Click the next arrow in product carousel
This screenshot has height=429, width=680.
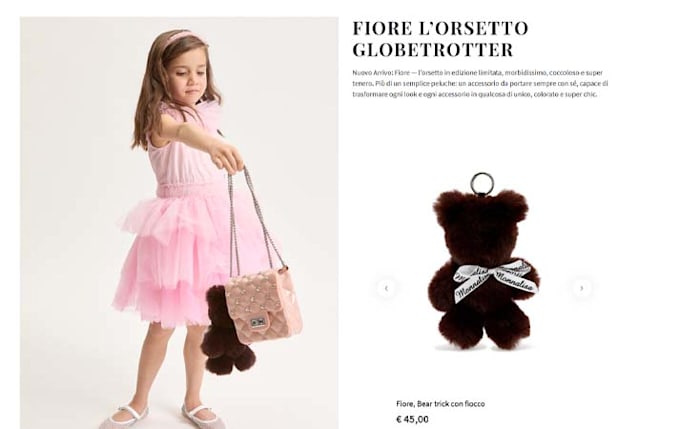click(x=582, y=288)
